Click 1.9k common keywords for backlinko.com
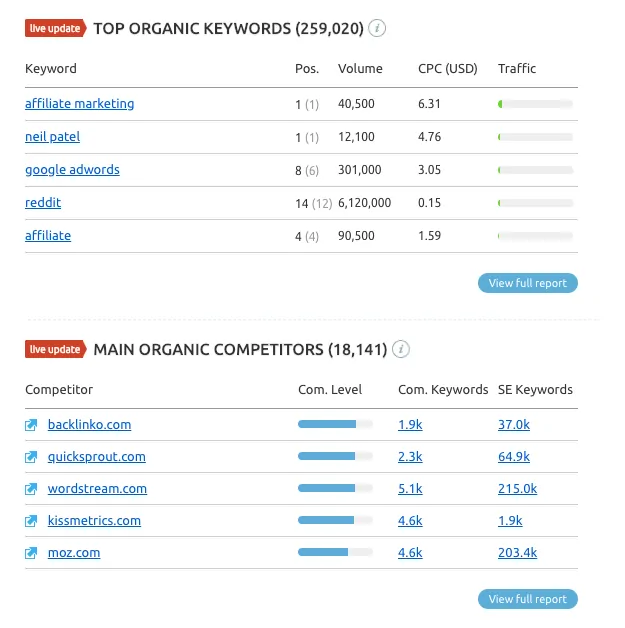The width and height of the screenshot is (625, 628). 410,425
